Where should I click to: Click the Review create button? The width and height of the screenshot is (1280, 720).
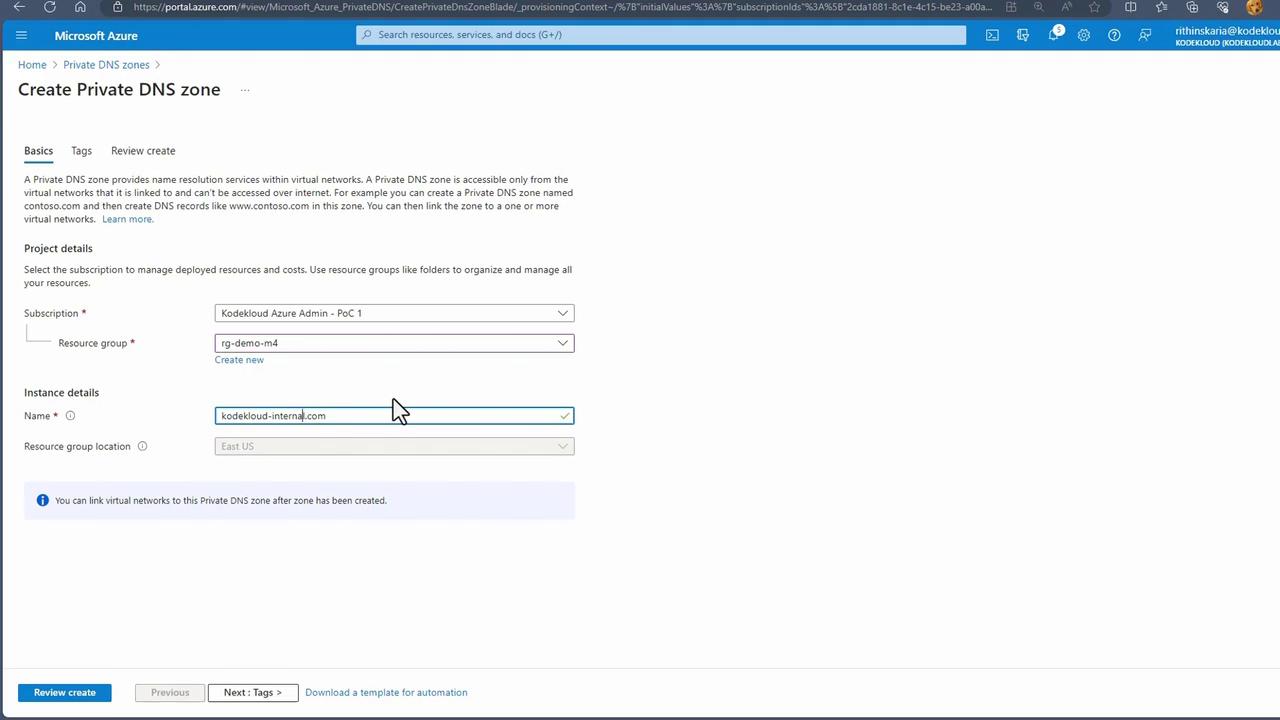(65, 692)
